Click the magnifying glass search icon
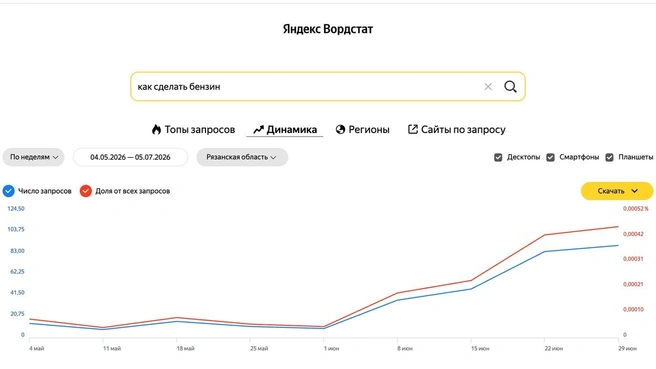Image resolution: width=656 pixels, height=369 pixels. coord(510,87)
